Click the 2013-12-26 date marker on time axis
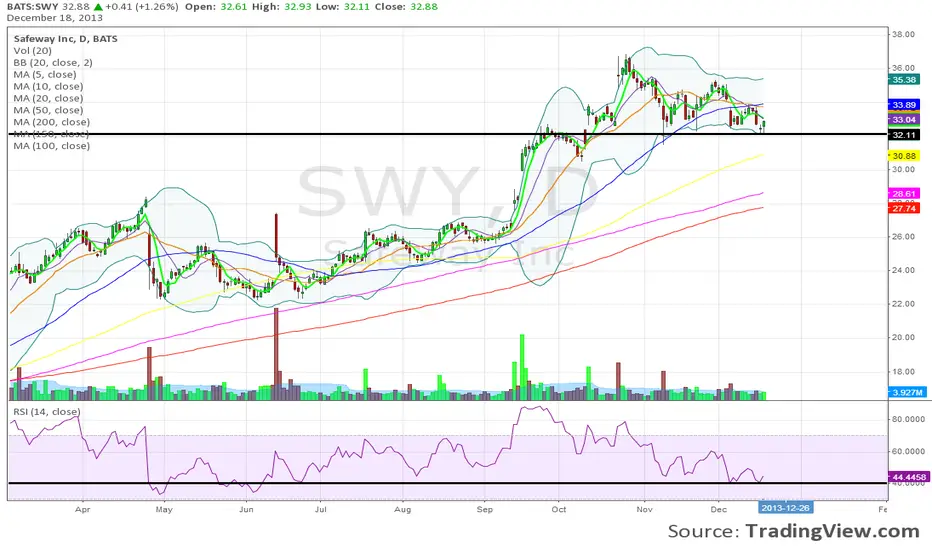Image resolution: width=932 pixels, height=550 pixels. tap(785, 507)
